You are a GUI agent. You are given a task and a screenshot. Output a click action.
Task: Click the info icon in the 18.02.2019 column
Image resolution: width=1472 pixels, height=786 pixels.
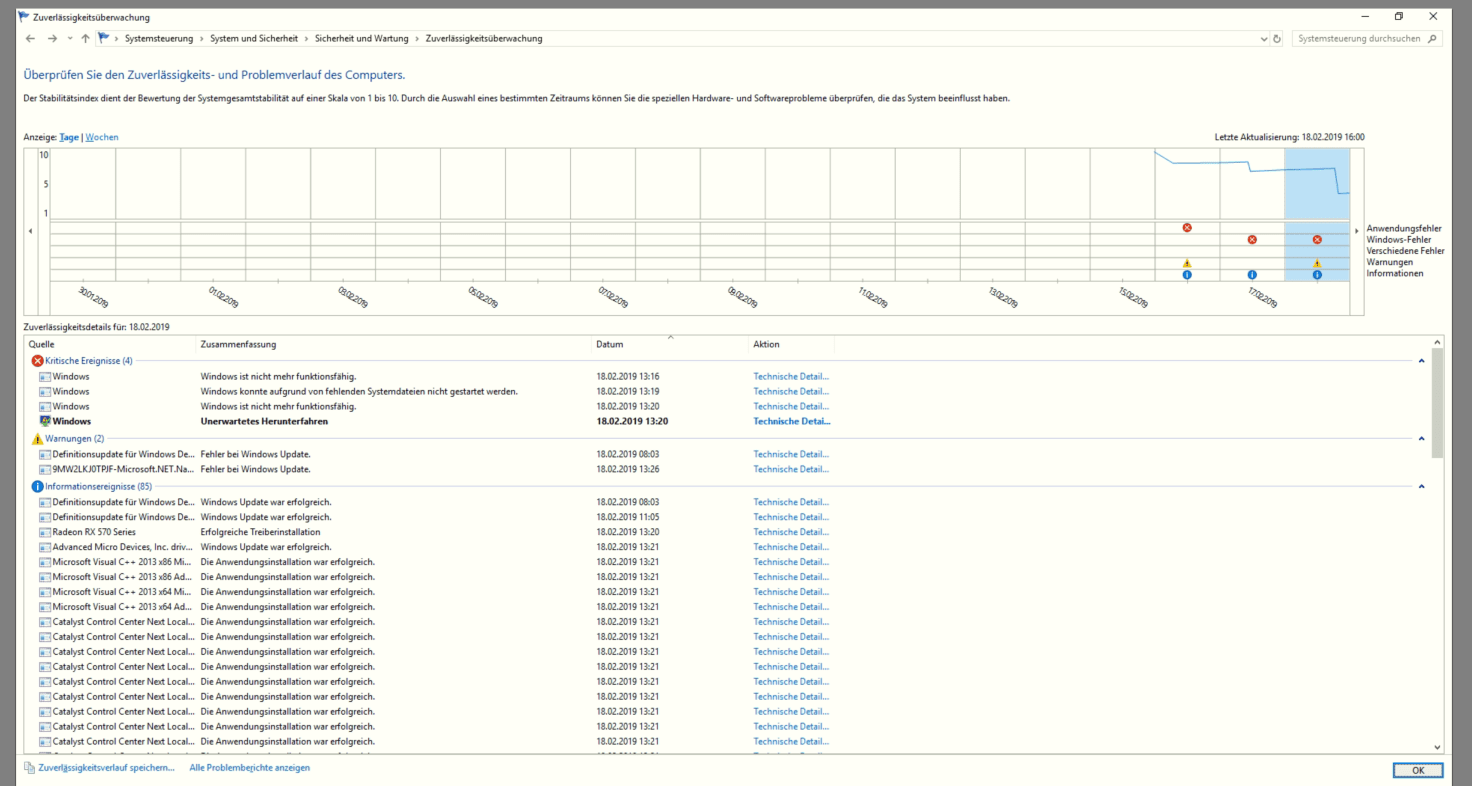pos(1317,274)
